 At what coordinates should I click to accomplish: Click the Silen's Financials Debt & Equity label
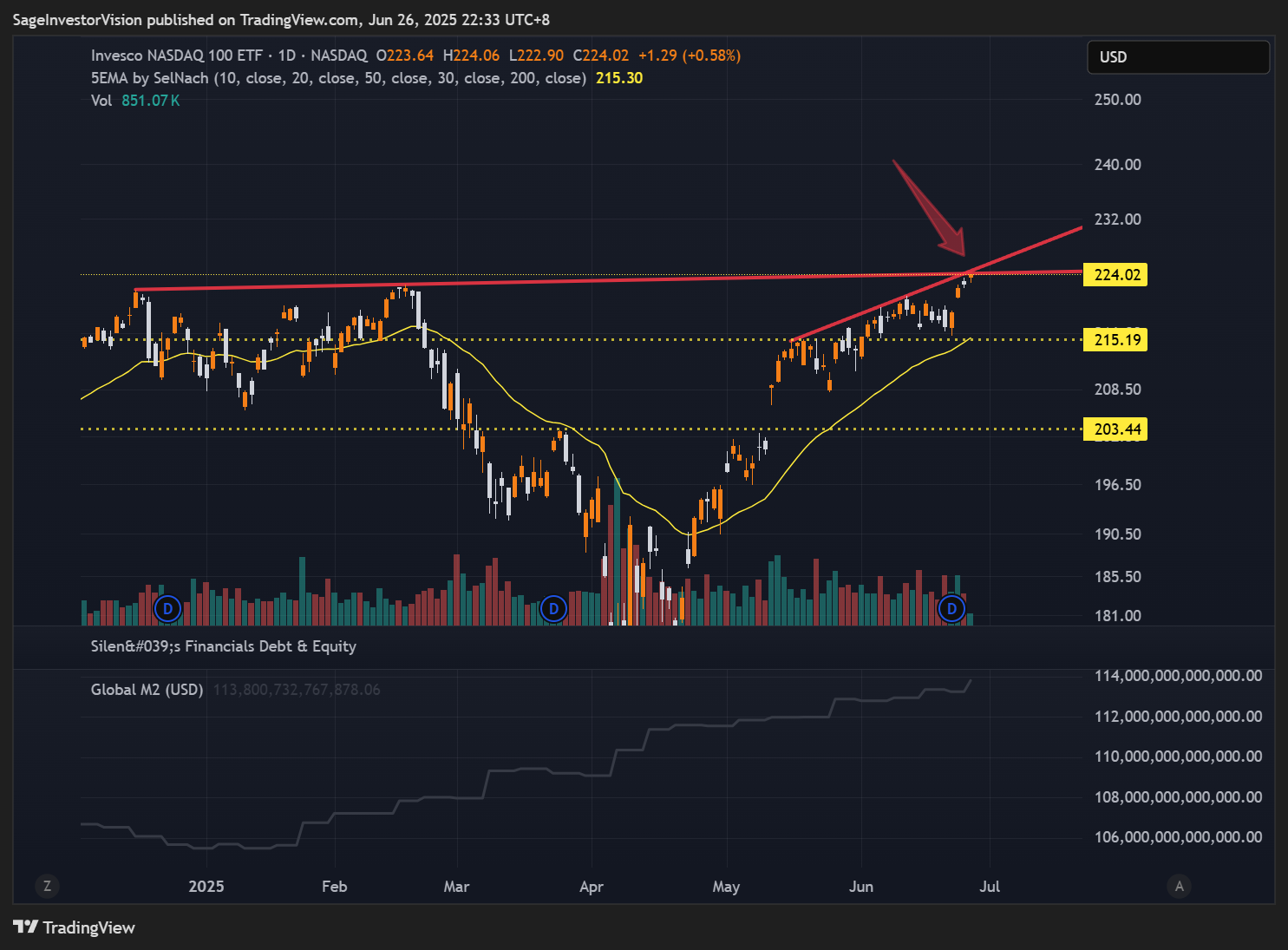point(224,646)
